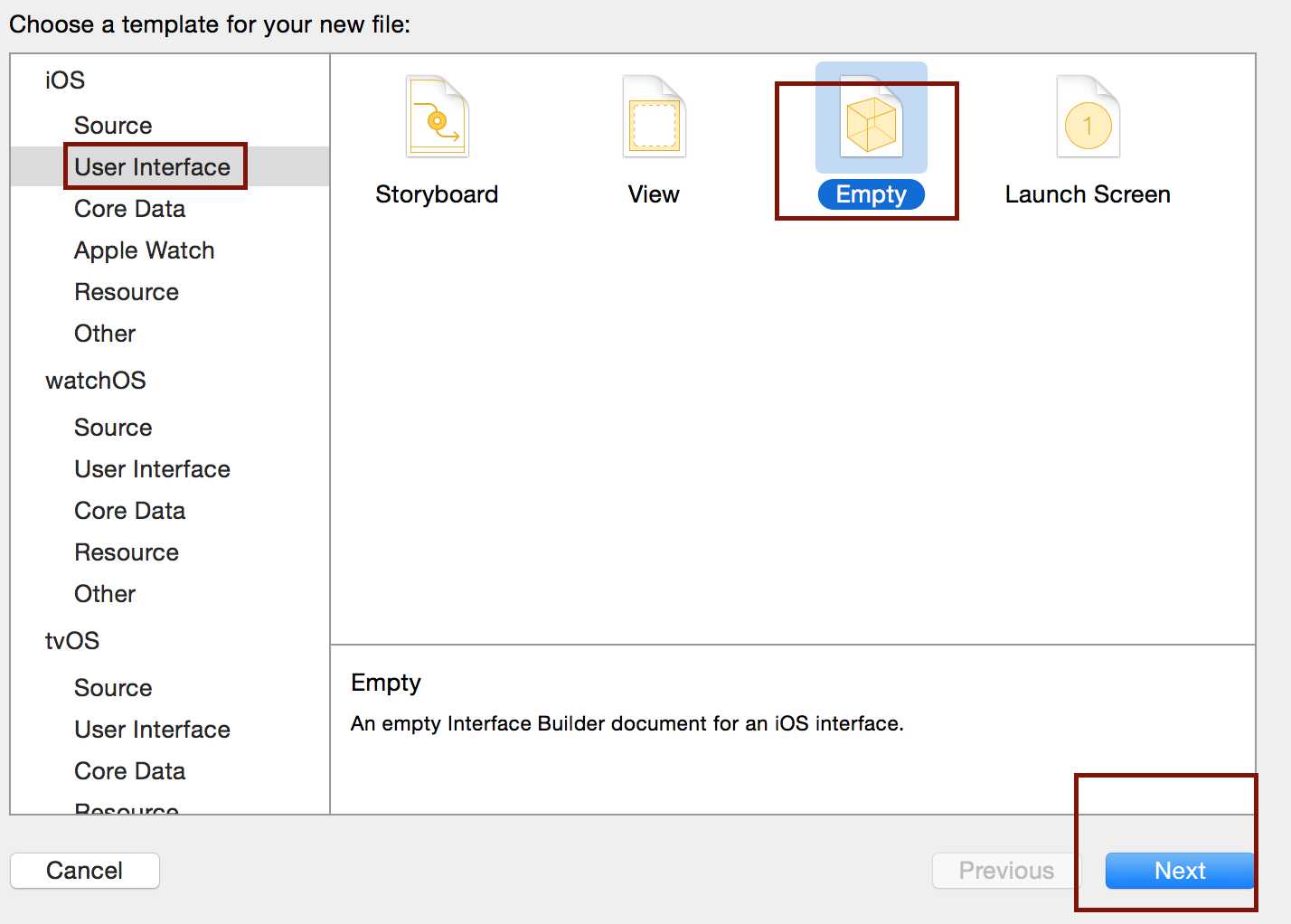Click the Empty heading in the description pane
The image size is (1291, 924).
click(x=386, y=684)
